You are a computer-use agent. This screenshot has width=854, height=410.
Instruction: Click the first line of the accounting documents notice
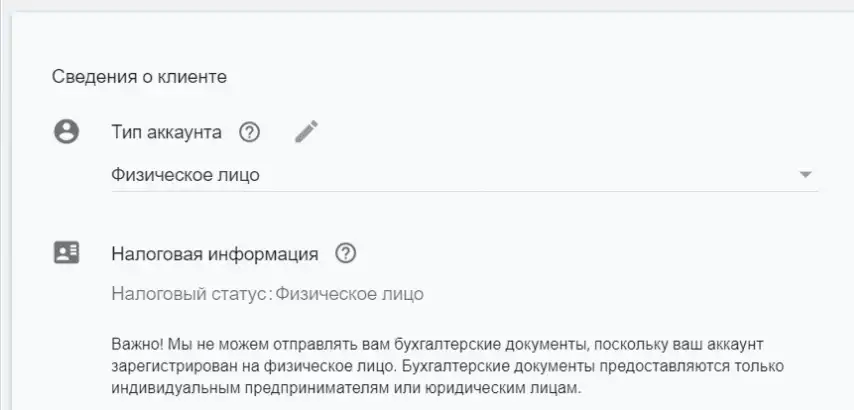pyautogui.click(x=437, y=345)
